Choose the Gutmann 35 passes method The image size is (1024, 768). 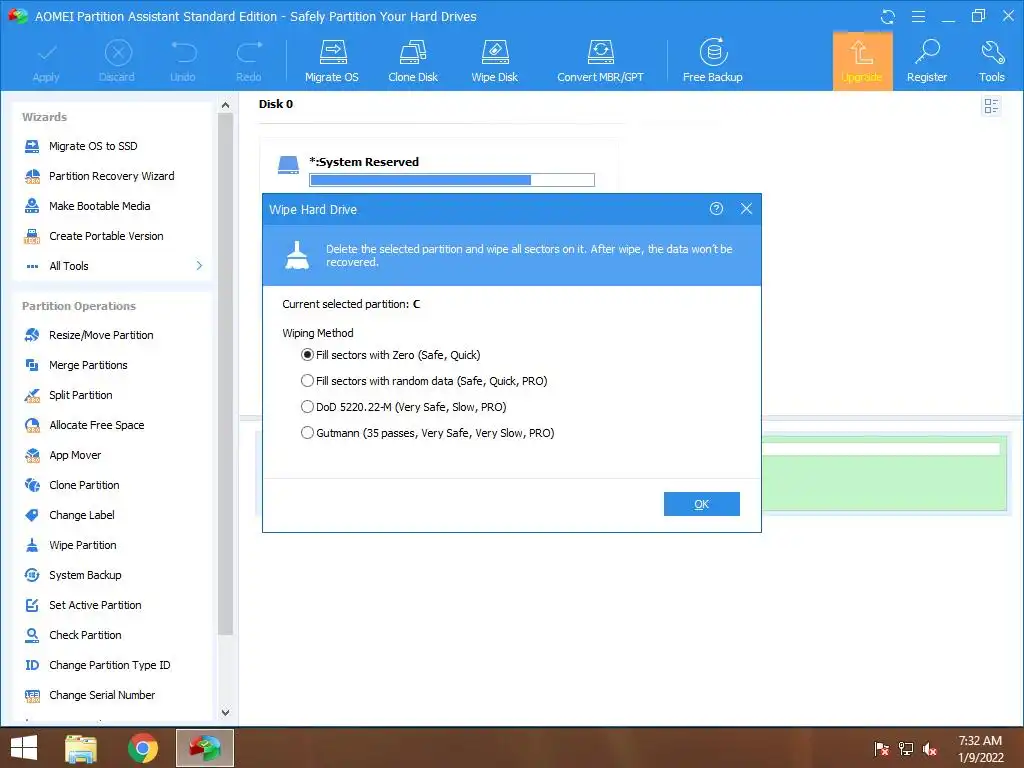pyautogui.click(x=427, y=433)
